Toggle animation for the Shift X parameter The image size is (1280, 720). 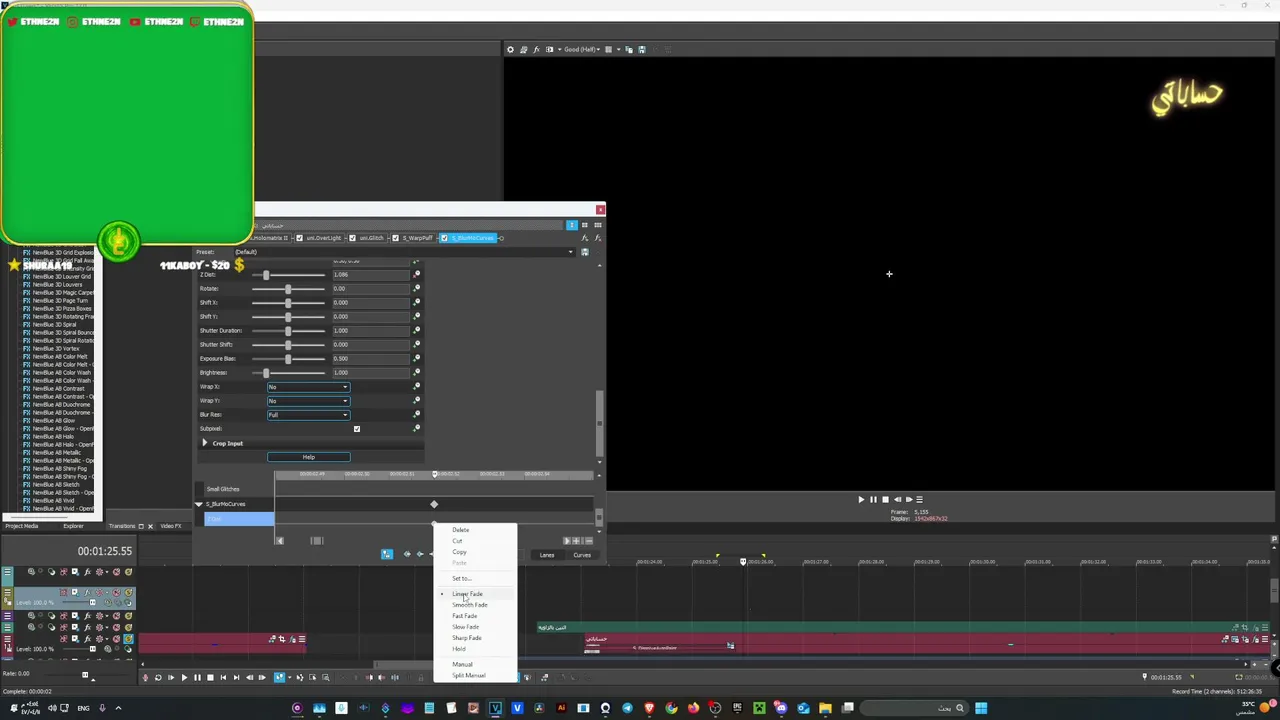click(x=417, y=303)
